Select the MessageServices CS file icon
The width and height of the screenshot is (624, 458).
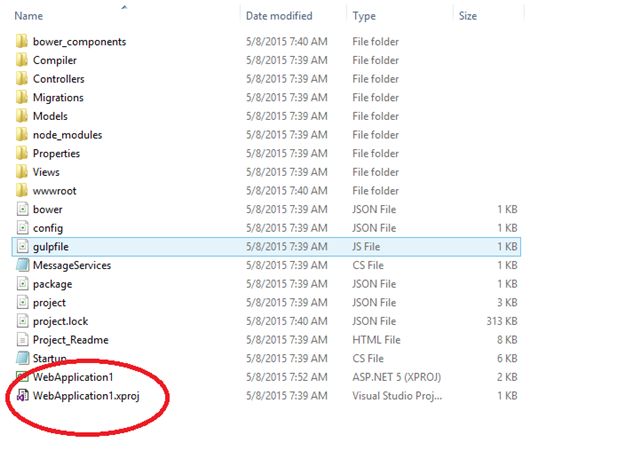[23, 265]
